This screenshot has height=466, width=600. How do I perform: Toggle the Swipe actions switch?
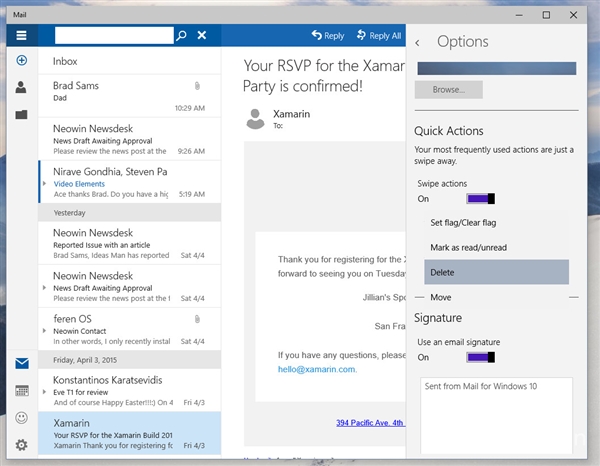(480, 199)
